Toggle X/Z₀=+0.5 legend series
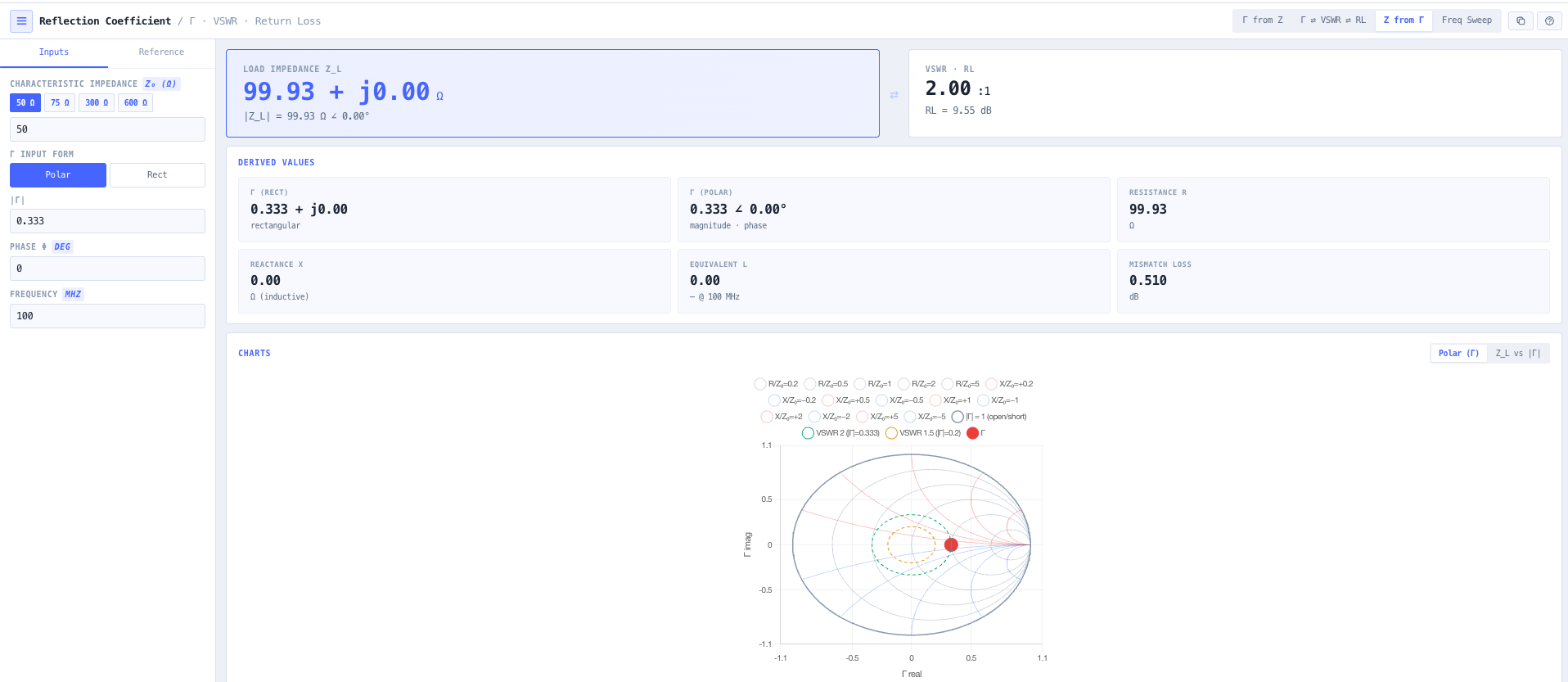This screenshot has height=682, width=1568. [846, 400]
